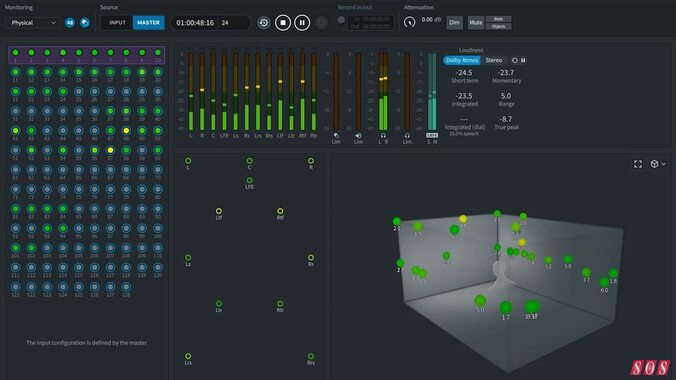The height and width of the screenshot is (380, 676).
Task: Click the Rrs speaker marker in the layout
Action: (311, 356)
